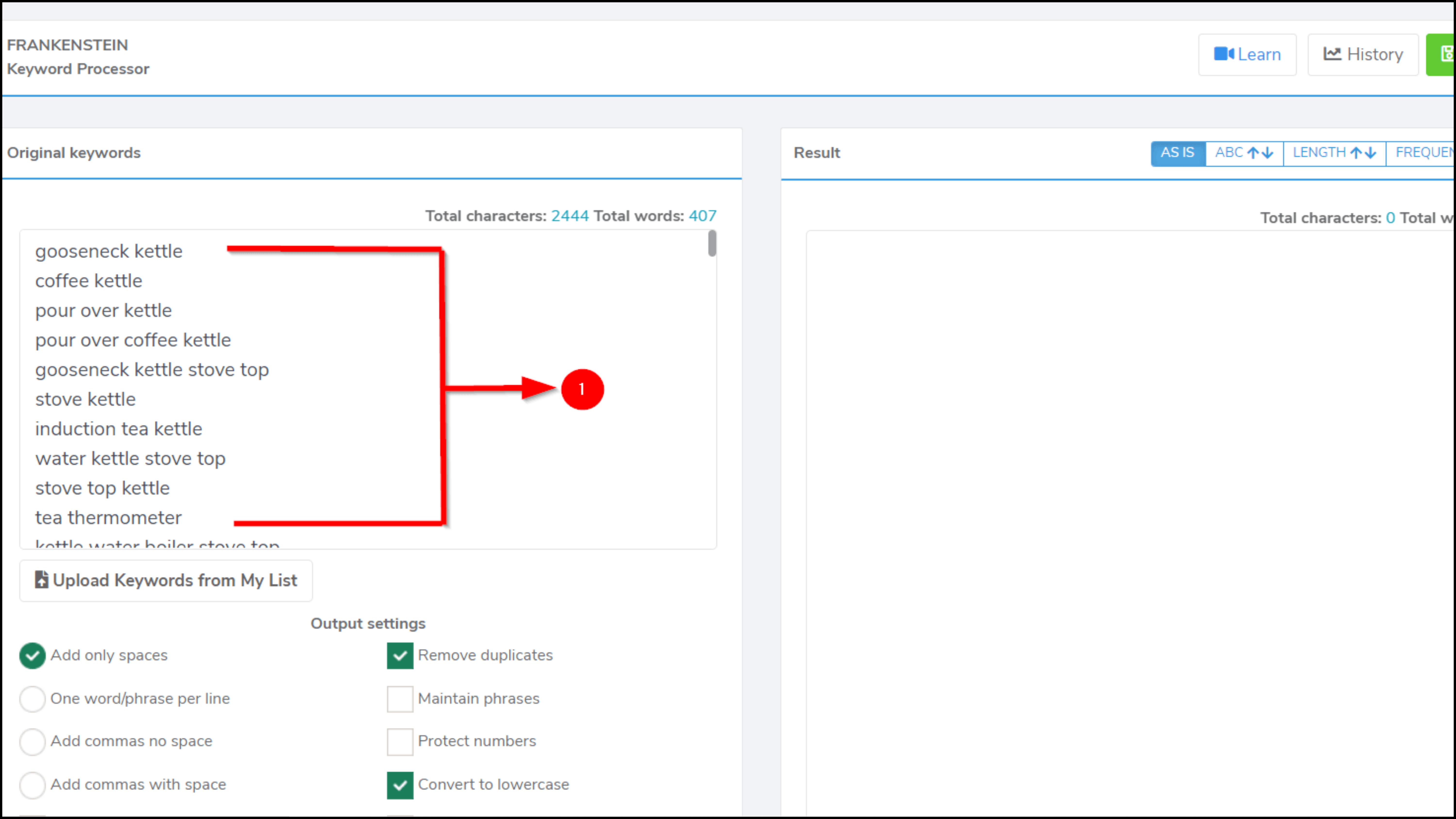Enable the Protect numbers checkbox

(400, 741)
